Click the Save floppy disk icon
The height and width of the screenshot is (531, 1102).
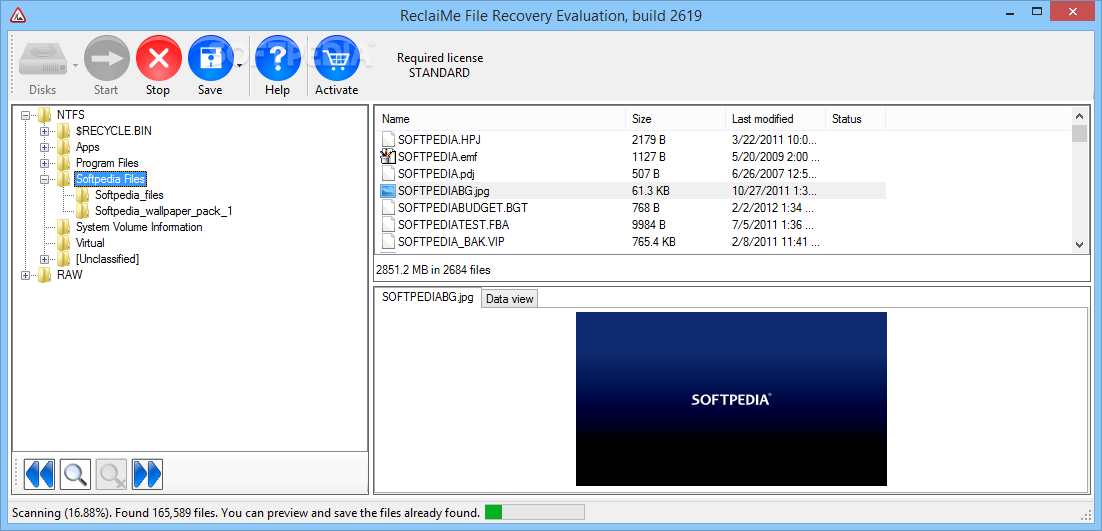coord(210,59)
